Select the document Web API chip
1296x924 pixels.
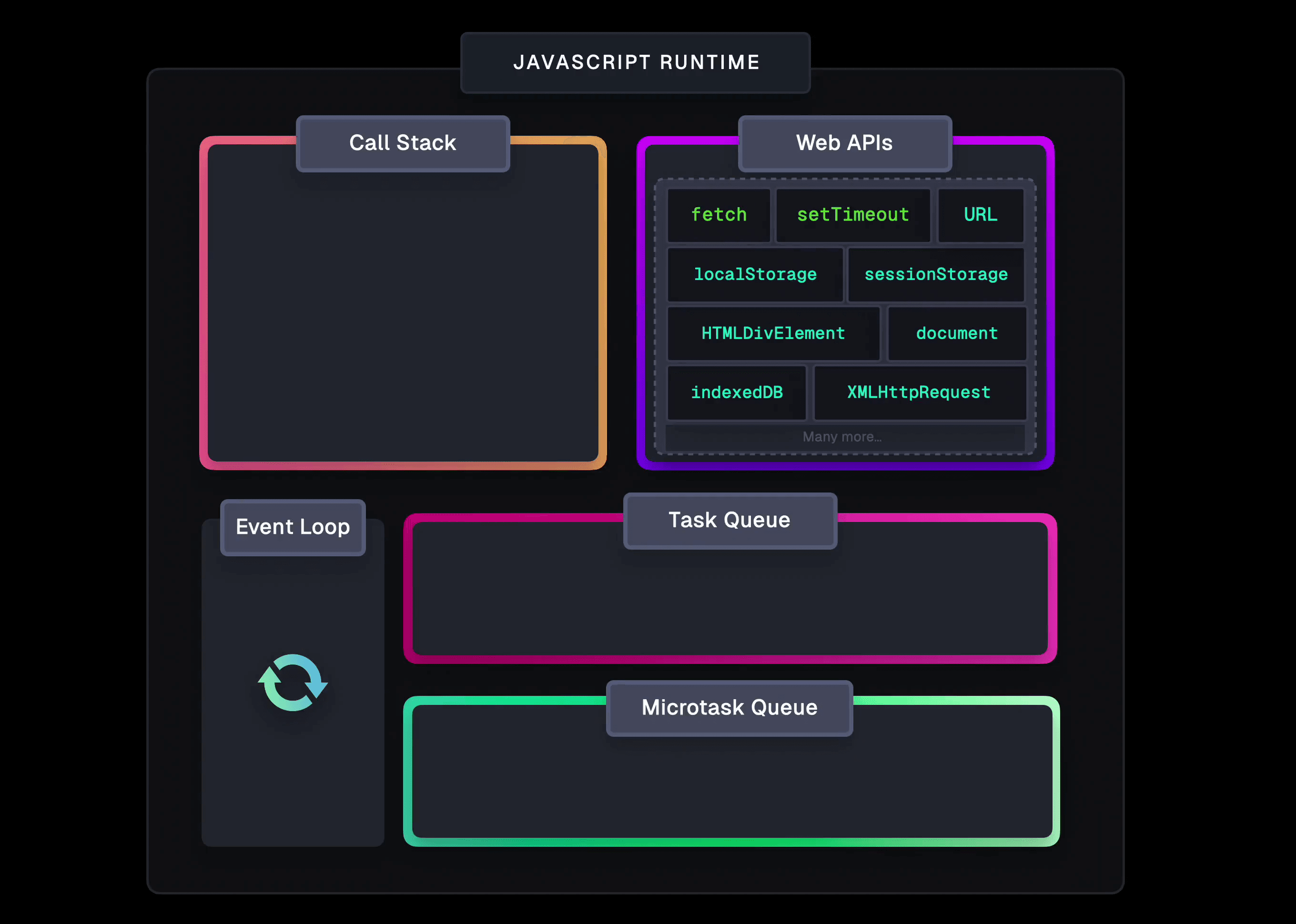coord(957,333)
